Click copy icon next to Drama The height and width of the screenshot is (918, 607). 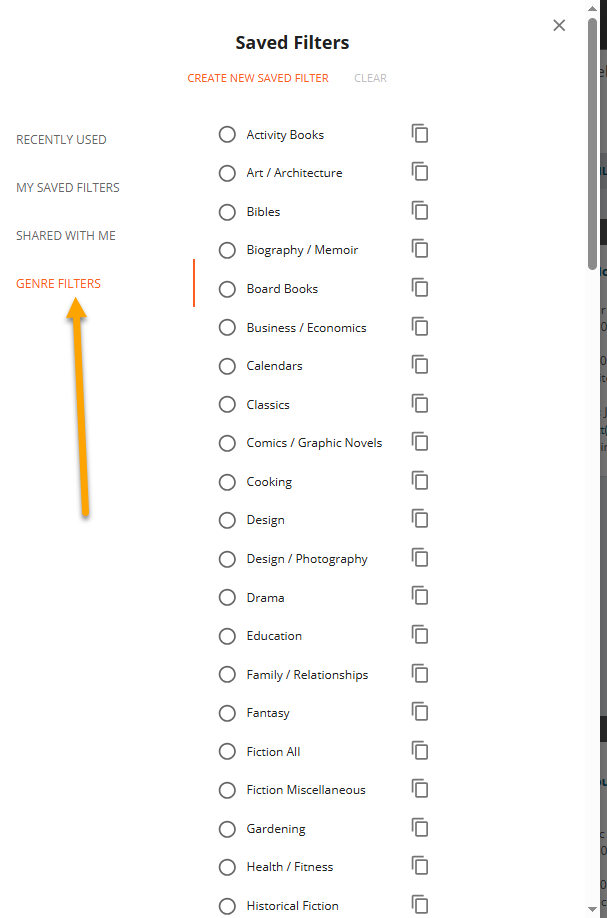point(420,597)
